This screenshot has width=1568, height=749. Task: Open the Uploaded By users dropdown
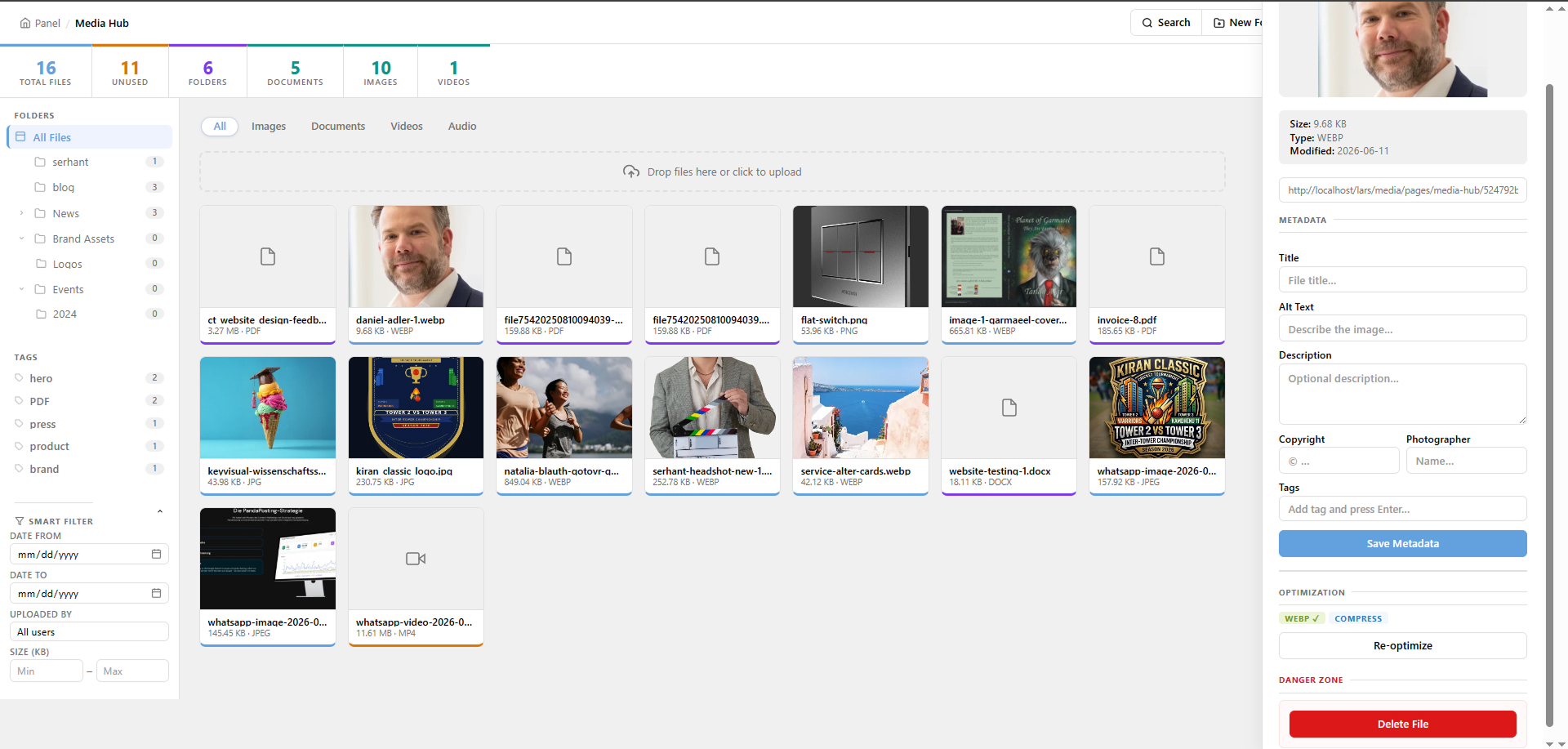(x=89, y=631)
